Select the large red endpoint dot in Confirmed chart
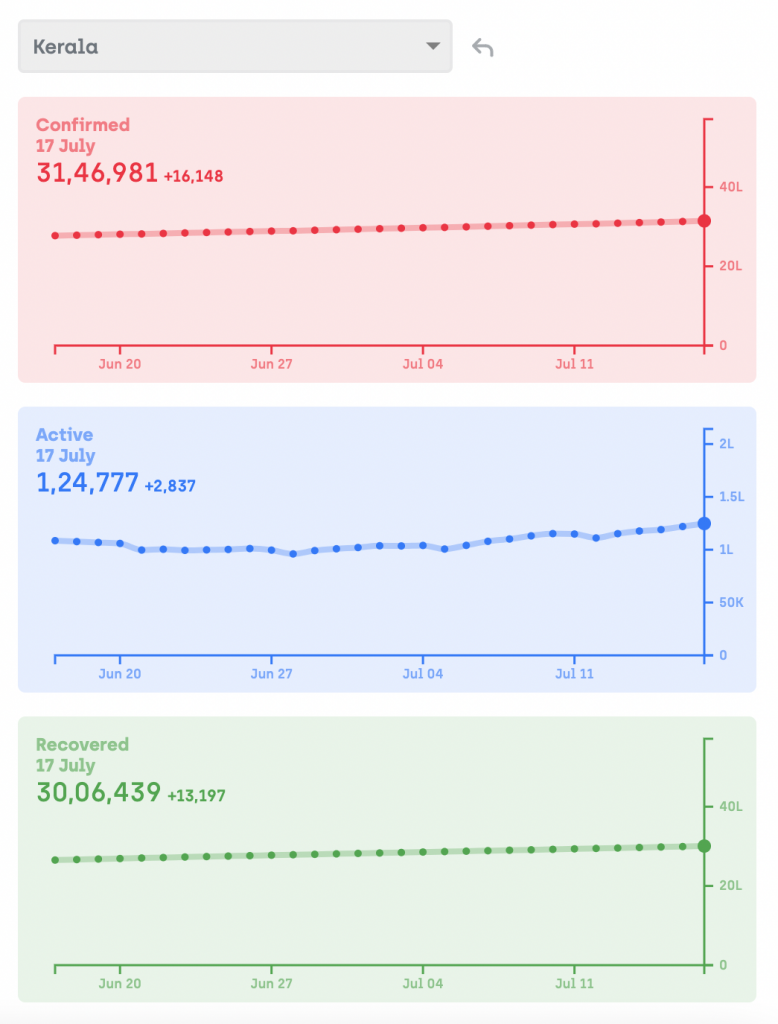This screenshot has width=778, height=1024. (x=704, y=221)
